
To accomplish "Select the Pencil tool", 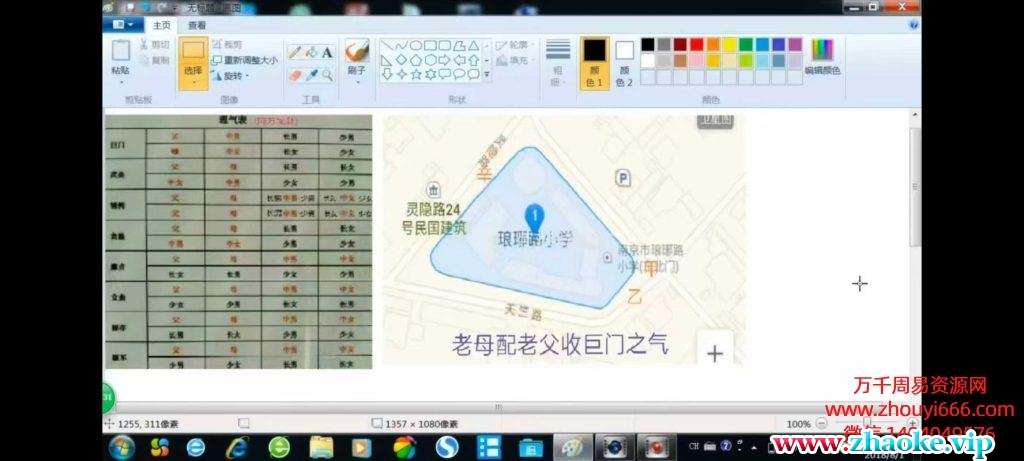I will click(x=295, y=52).
